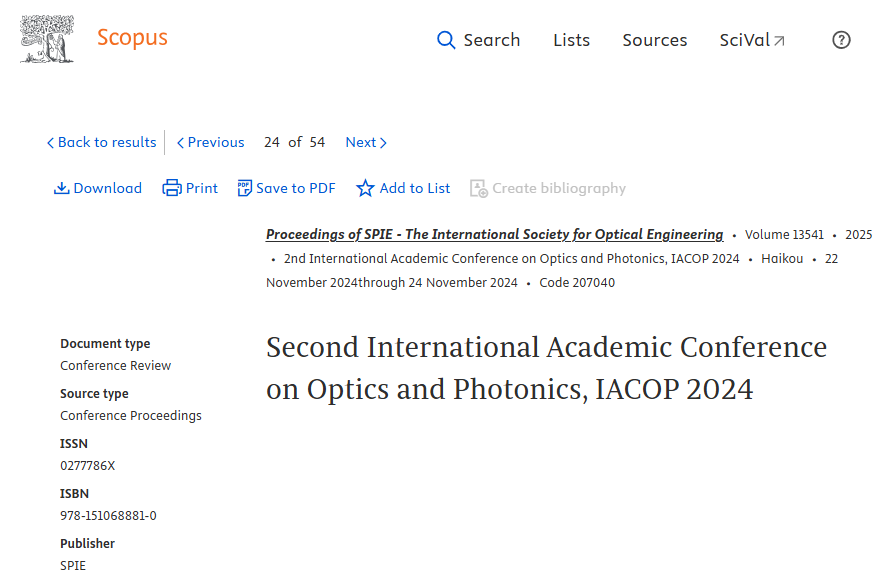This screenshot has width=883, height=583.
Task: Click the ISSN value 0277786X
Action: click(x=88, y=465)
